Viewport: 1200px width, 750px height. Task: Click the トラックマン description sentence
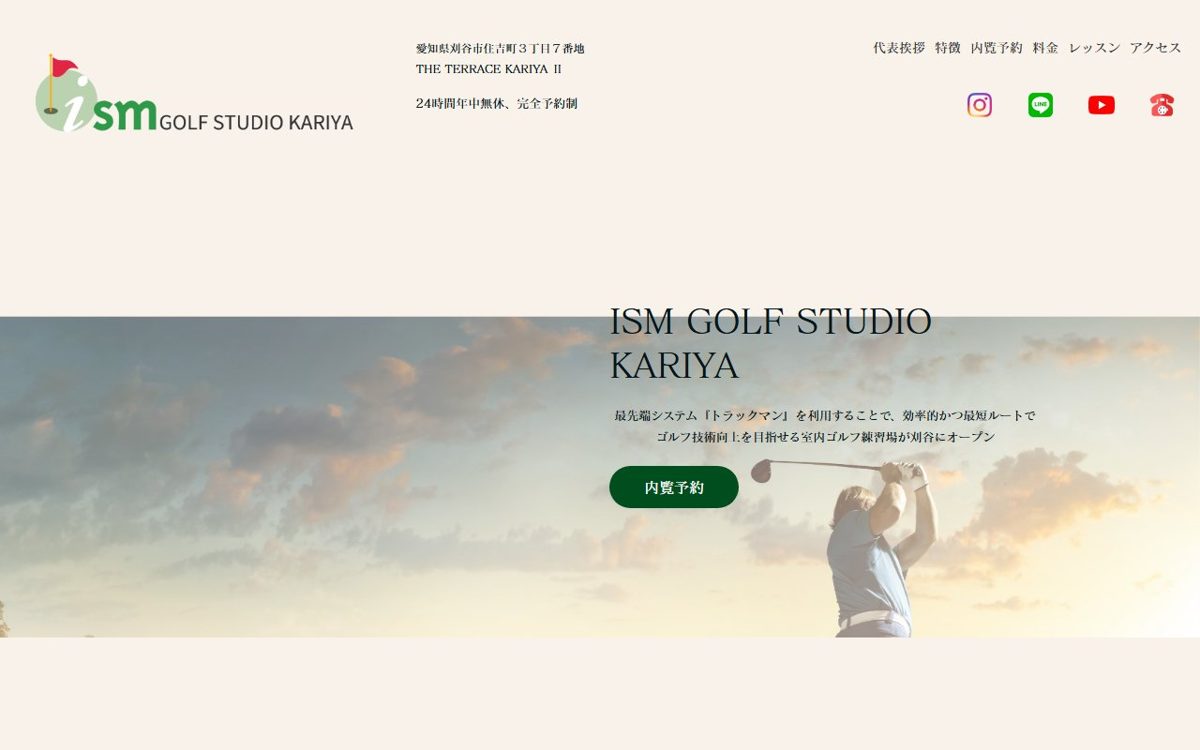click(x=825, y=426)
